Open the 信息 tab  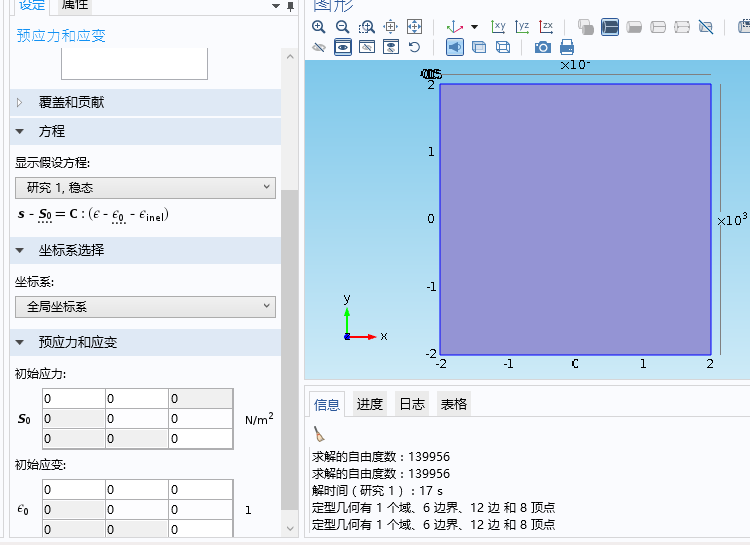tap(327, 405)
